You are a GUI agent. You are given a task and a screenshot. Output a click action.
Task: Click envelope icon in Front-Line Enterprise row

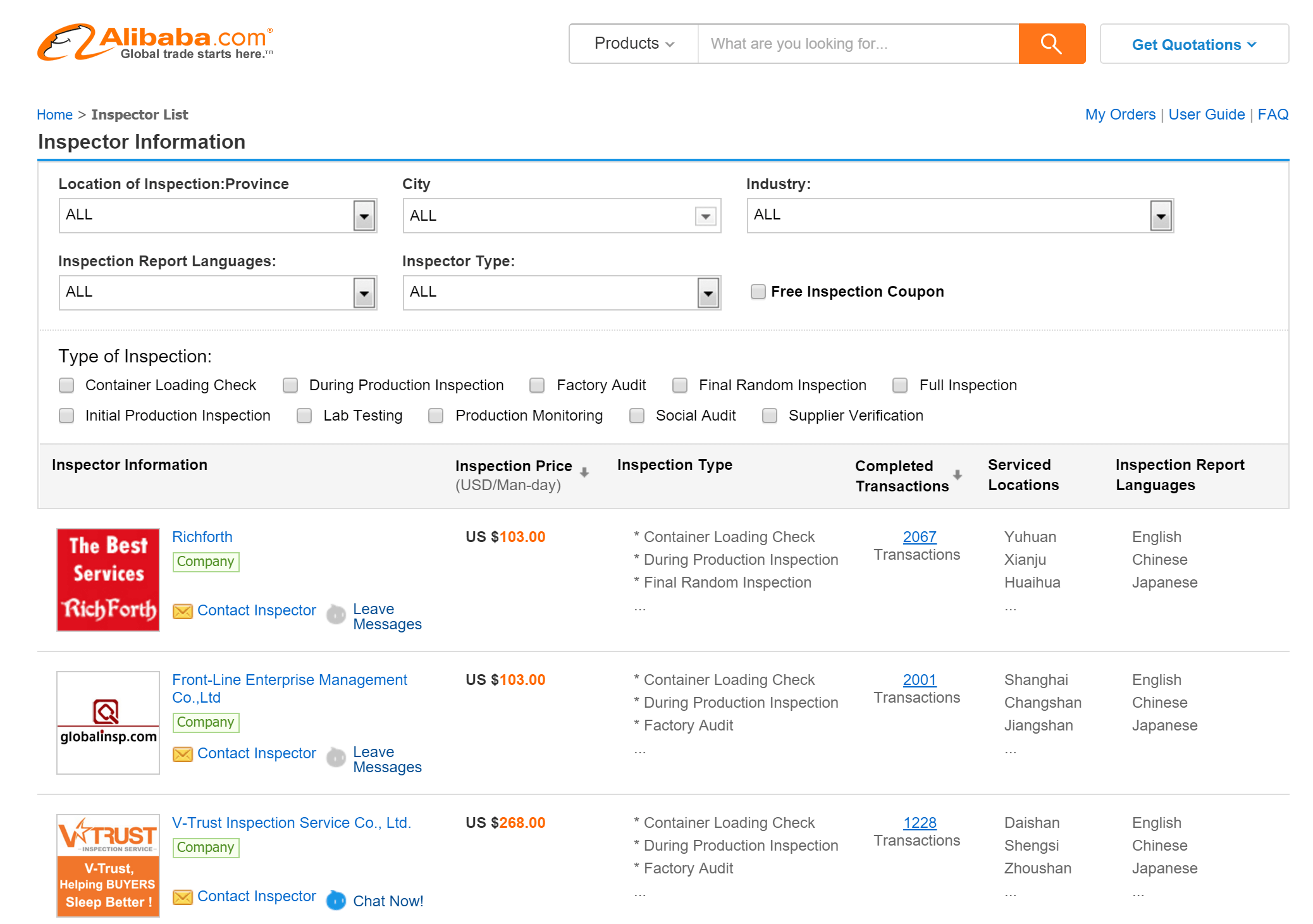point(183,754)
